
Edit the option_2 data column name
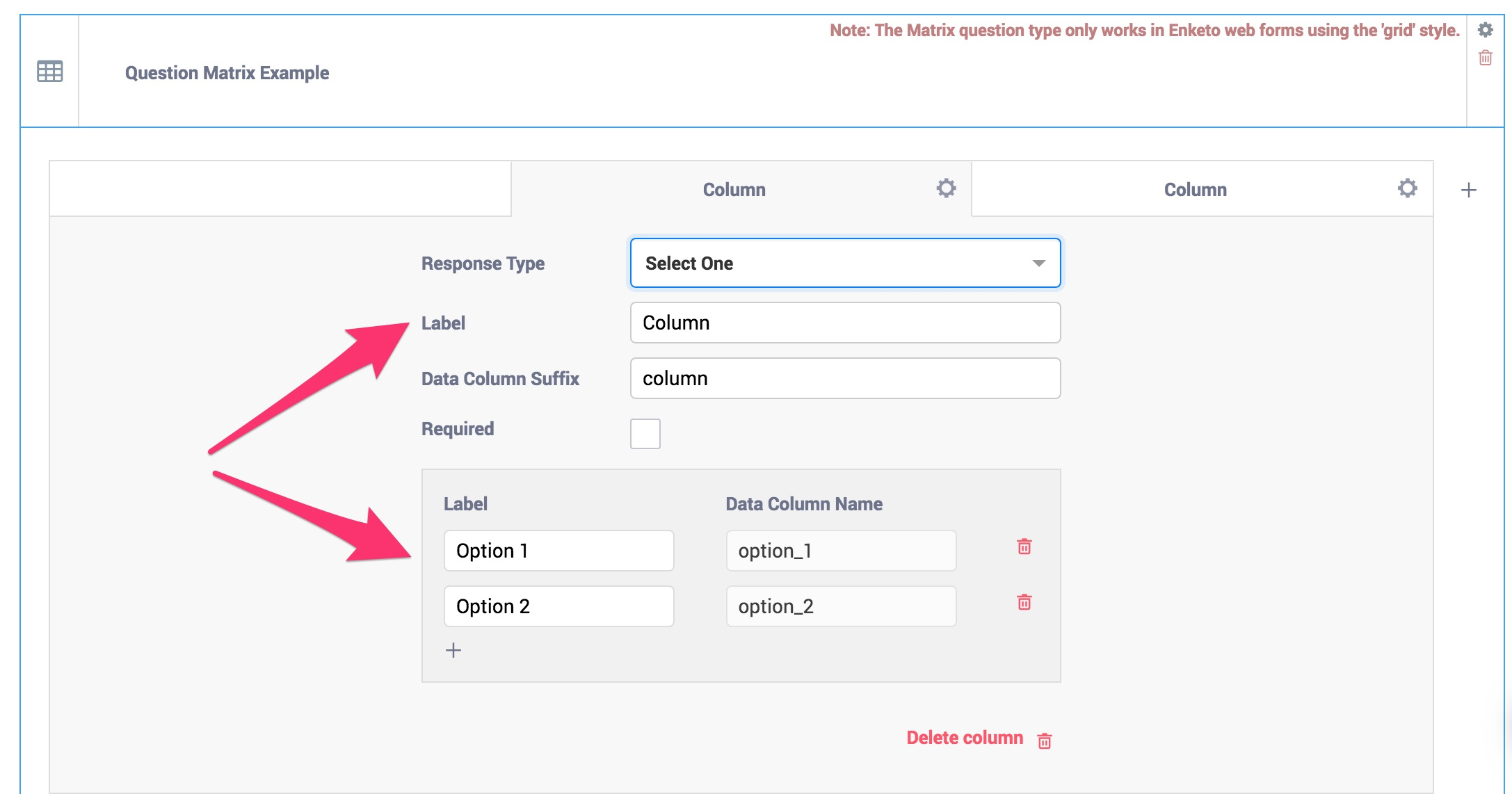(x=840, y=606)
